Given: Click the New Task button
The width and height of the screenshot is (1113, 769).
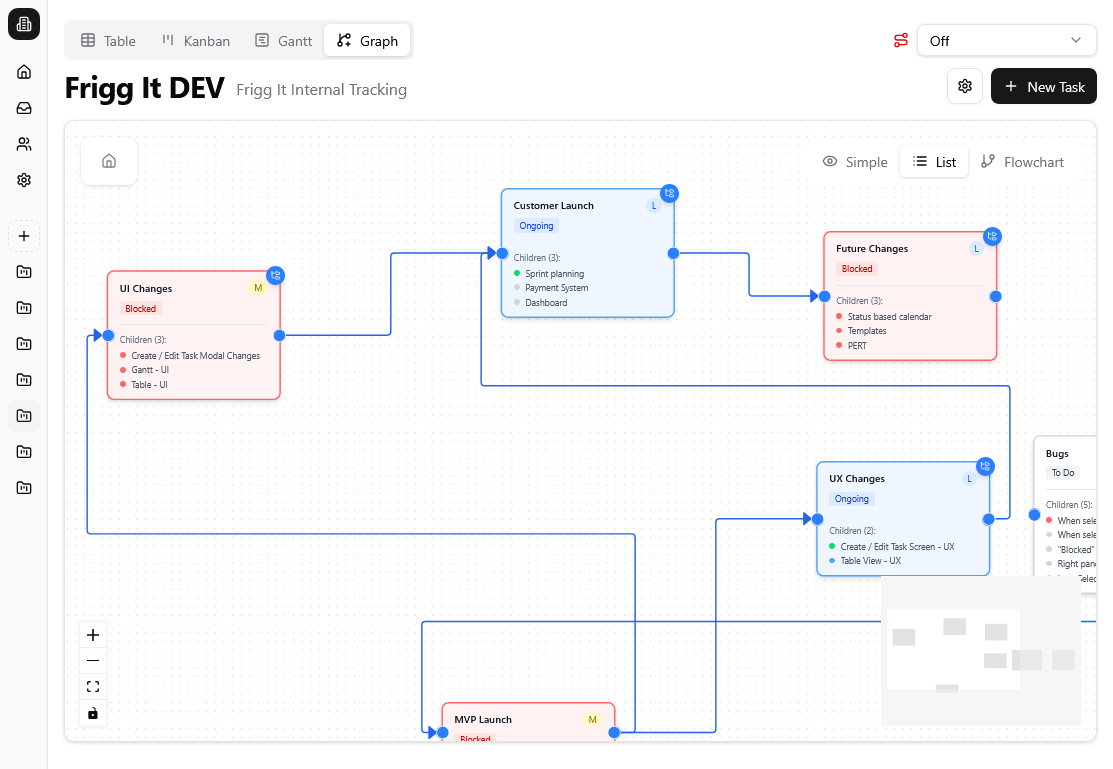Looking at the screenshot, I should [x=1043, y=87].
